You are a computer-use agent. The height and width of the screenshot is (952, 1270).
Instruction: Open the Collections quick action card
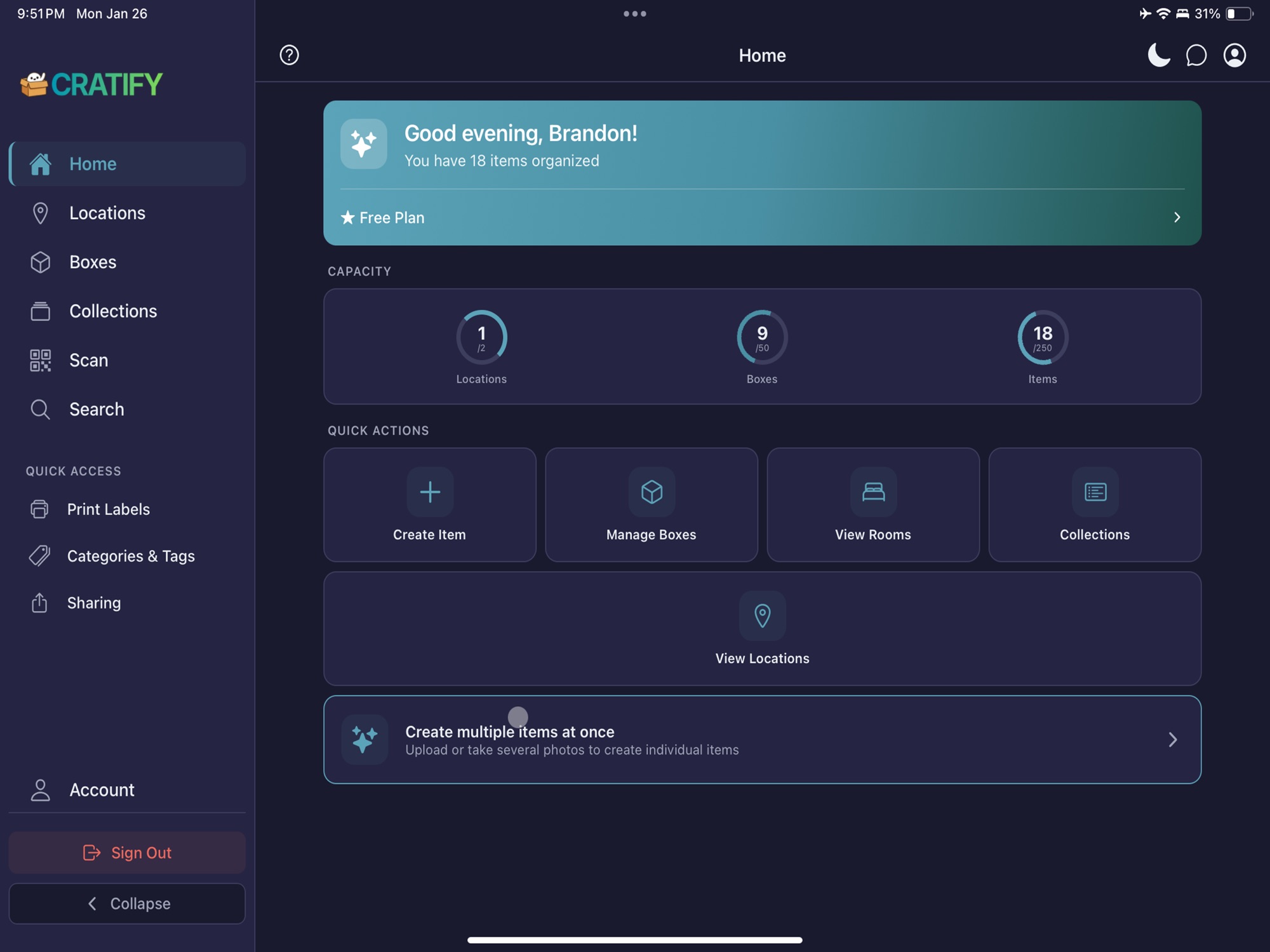click(1095, 505)
